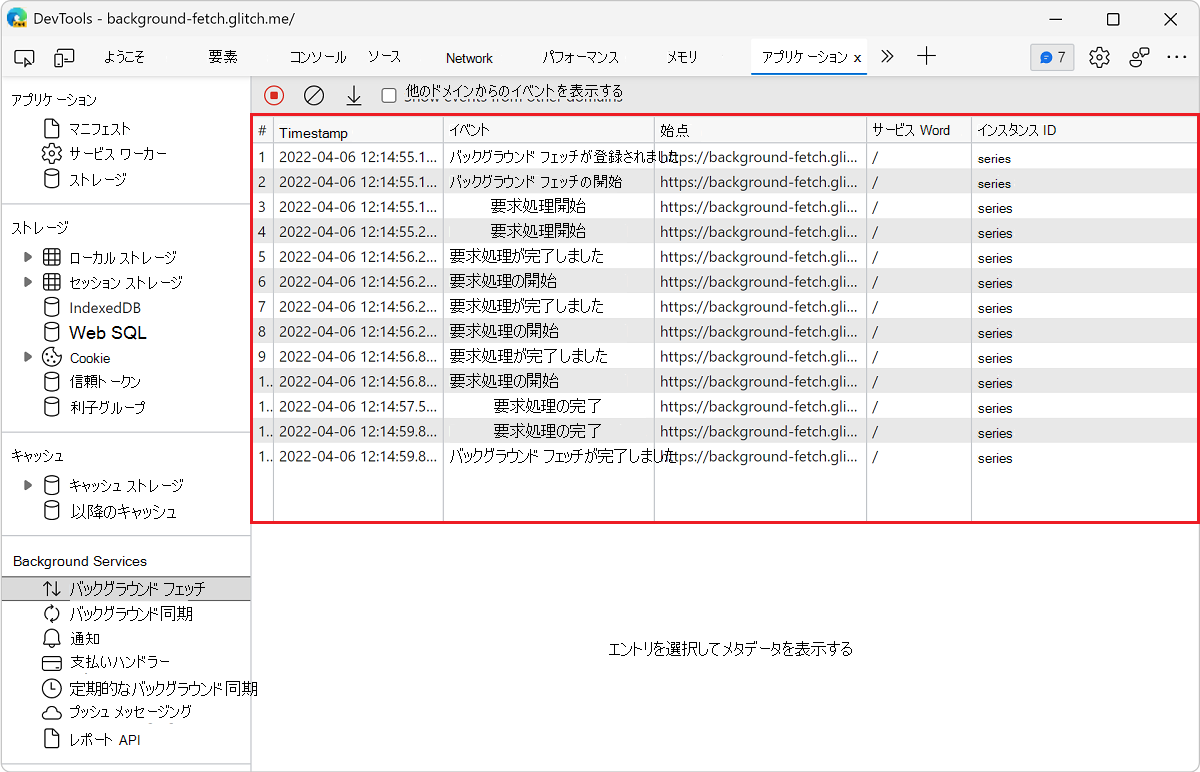Open マニフェスト in the sidebar

coord(99,128)
